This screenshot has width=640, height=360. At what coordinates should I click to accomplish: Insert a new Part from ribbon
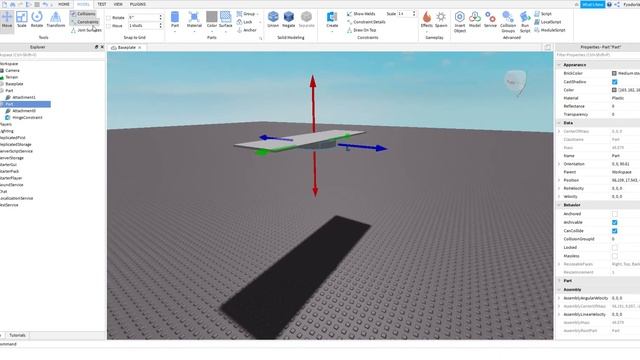[x=175, y=19]
